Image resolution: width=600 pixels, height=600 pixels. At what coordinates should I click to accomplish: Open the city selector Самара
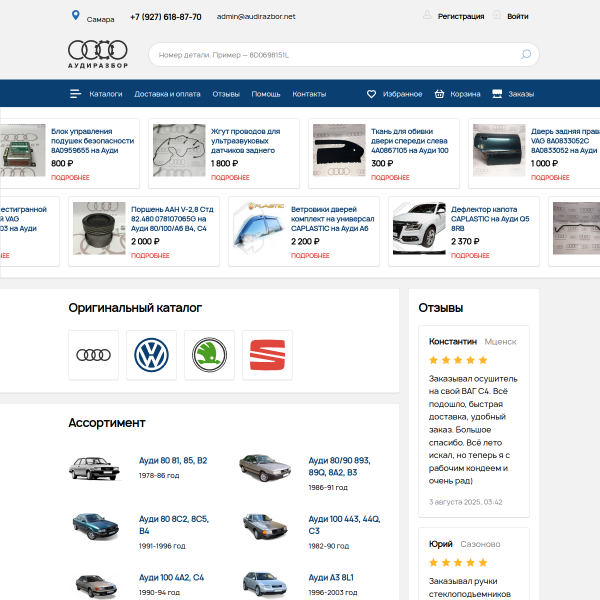100,19
